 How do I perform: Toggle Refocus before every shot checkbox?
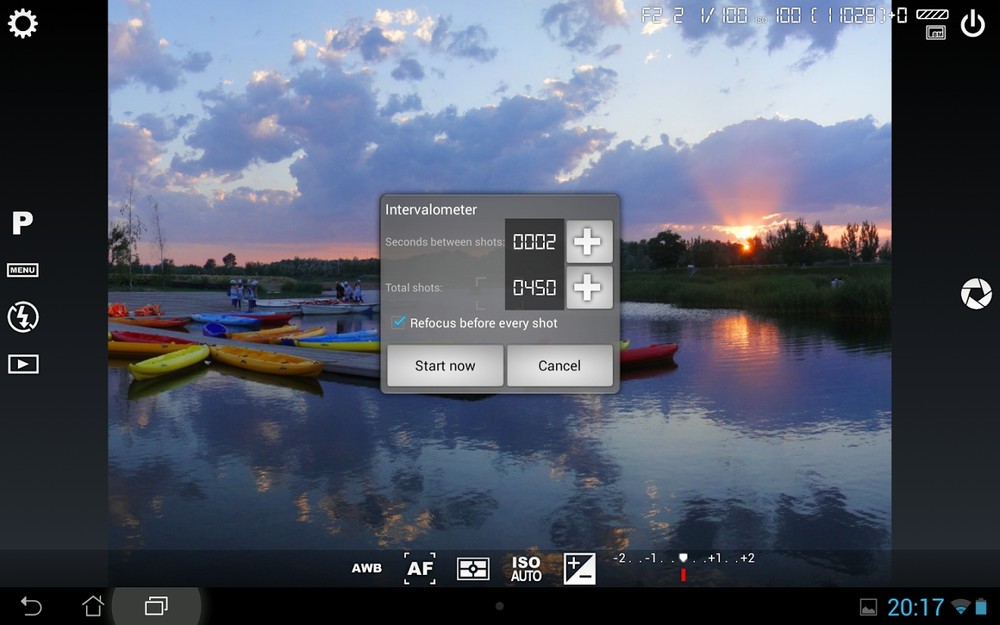click(400, 323)
